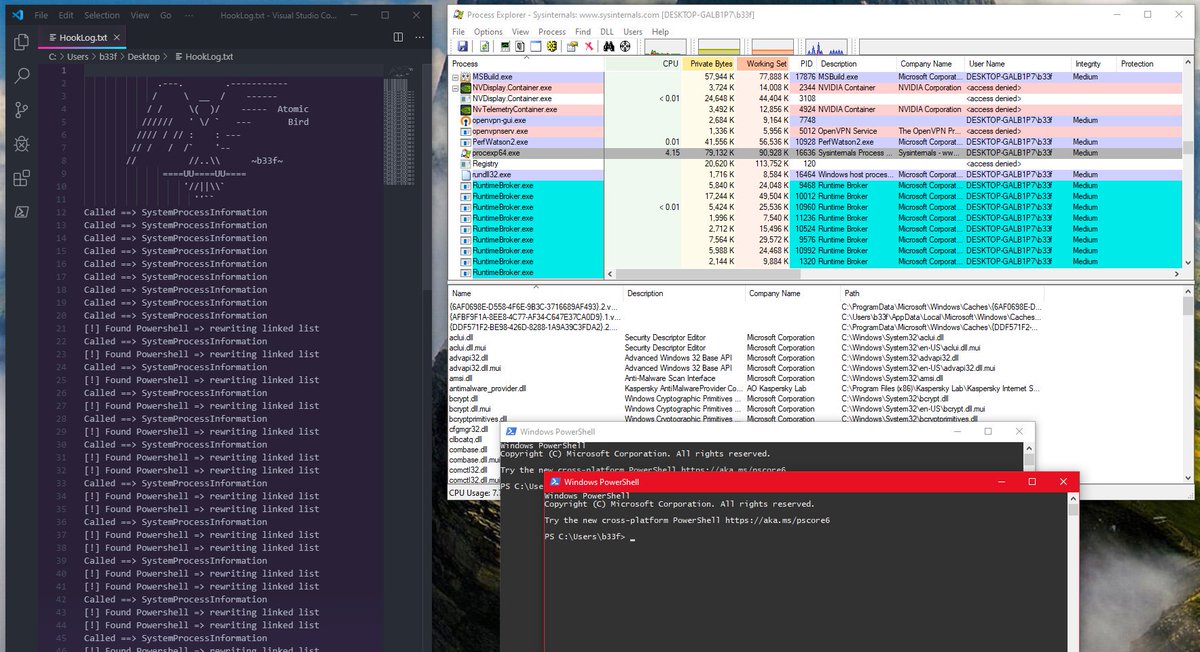Open Selection menu in VS Code
Image resolution: width=1200 pixels, height=652 pixels.
(x=102, y=16)
